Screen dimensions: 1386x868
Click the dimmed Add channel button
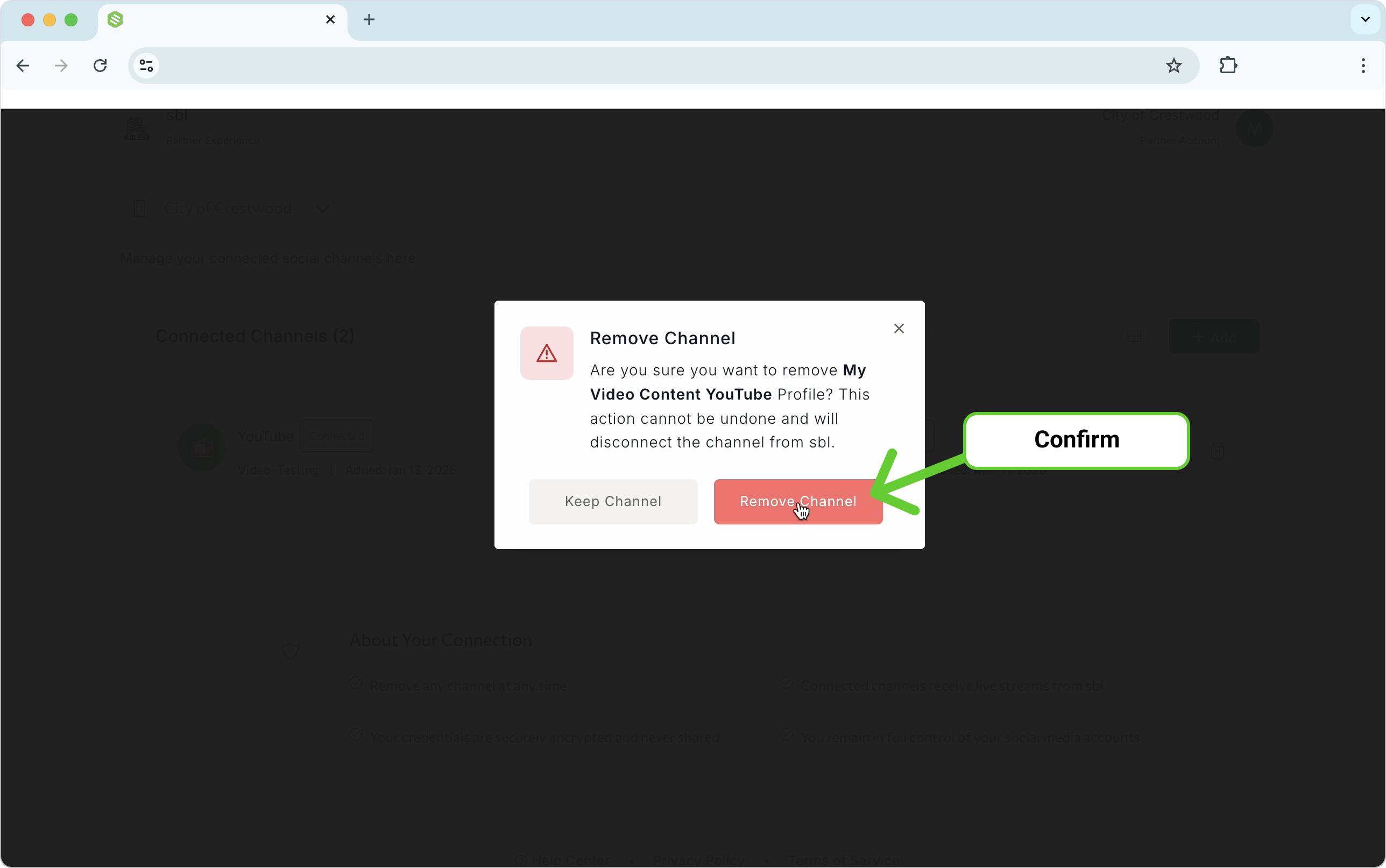[x=1213, y=337]
